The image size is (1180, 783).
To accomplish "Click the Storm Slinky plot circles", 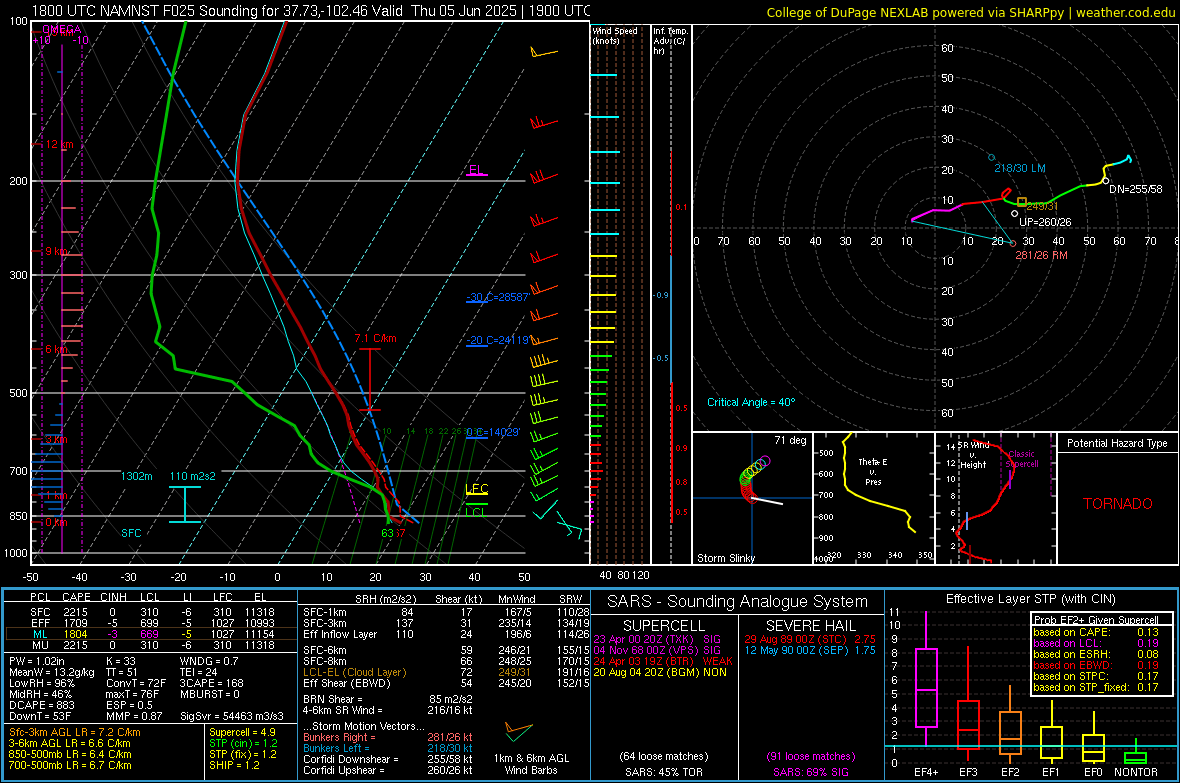I will pos(754,479).
